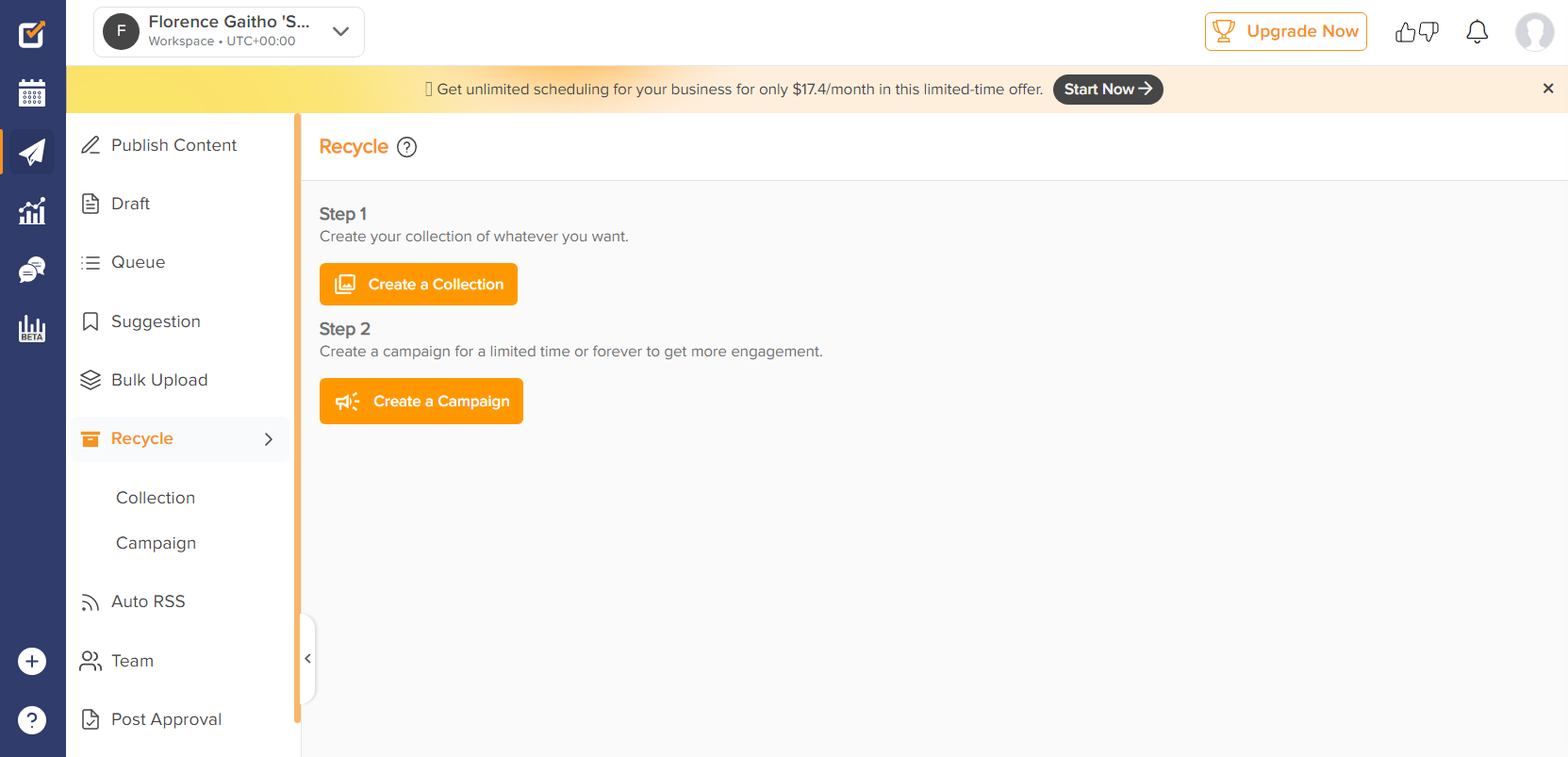
Task: Click the thumbs up/down feedback icon
Action: pyautogui.click(x=1416, y=32)
